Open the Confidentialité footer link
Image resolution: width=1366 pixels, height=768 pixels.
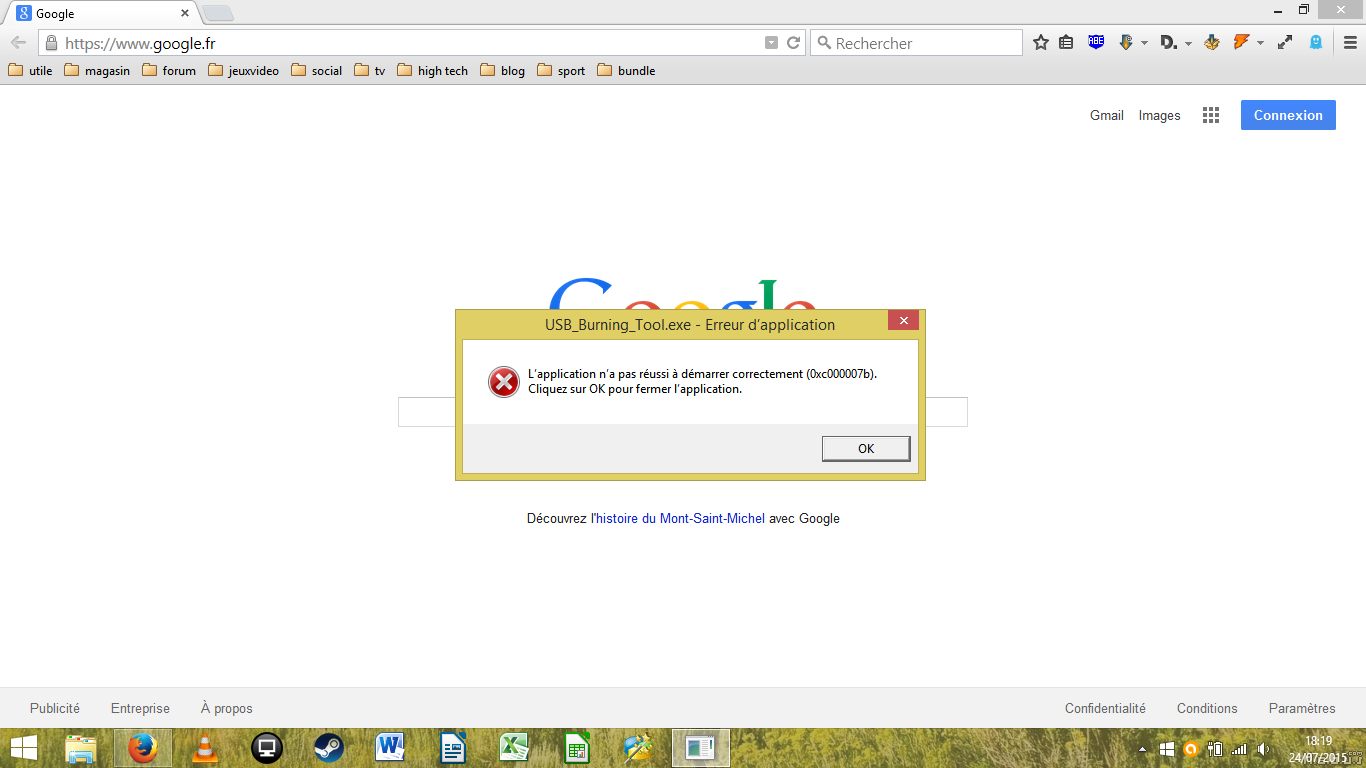1105,708
